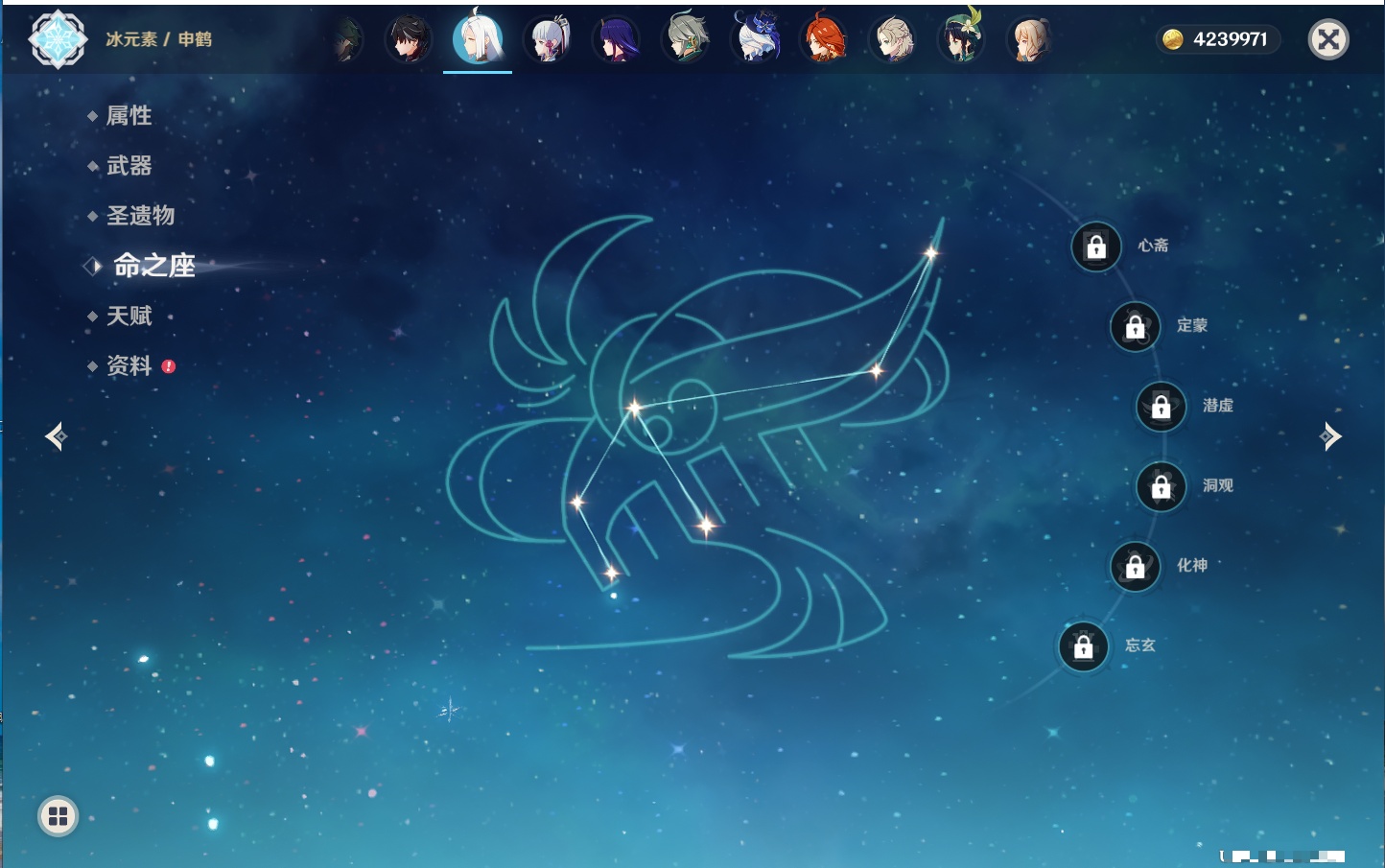Switch to the orange-haired character portrait

(824, 38)
